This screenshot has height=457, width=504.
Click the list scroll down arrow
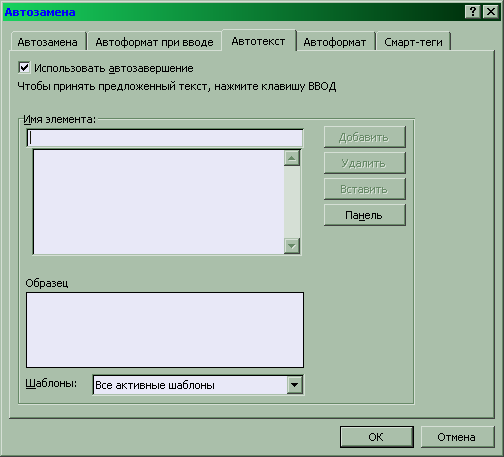[292, 246]
